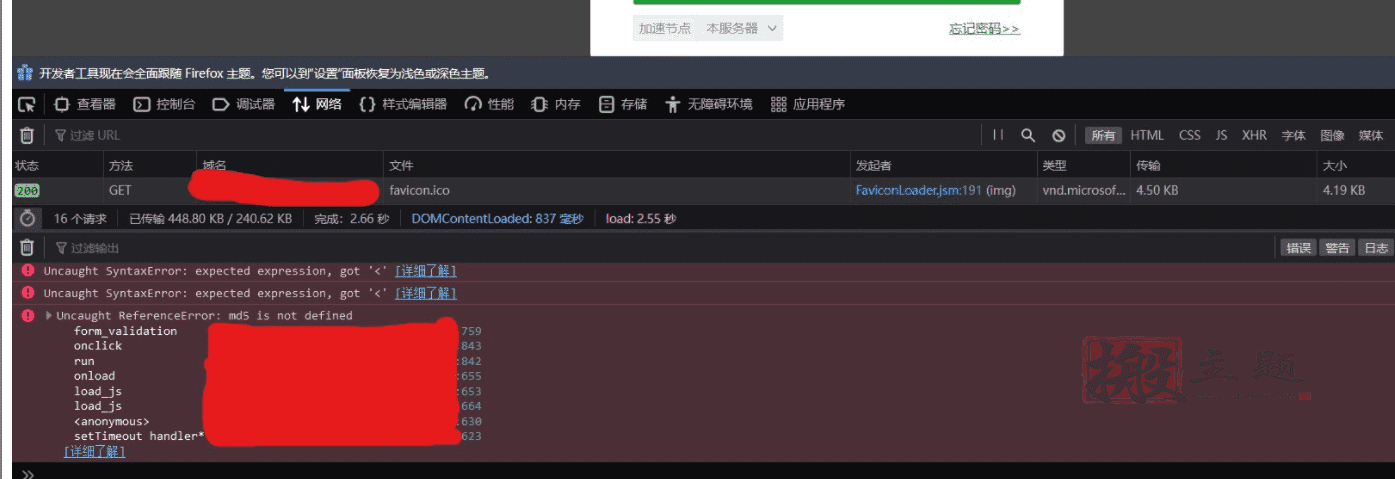Collapse the md5 ReferenceError stack trace
1395x479 pixels.
48,315
